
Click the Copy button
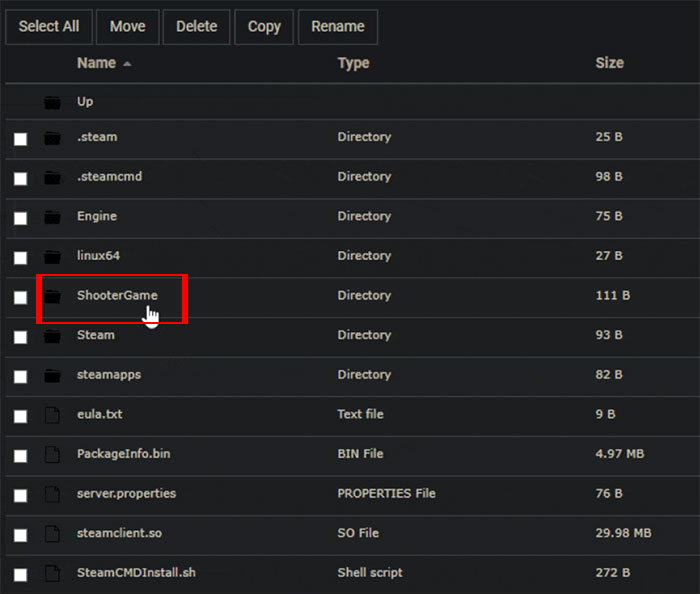[264, 27]
